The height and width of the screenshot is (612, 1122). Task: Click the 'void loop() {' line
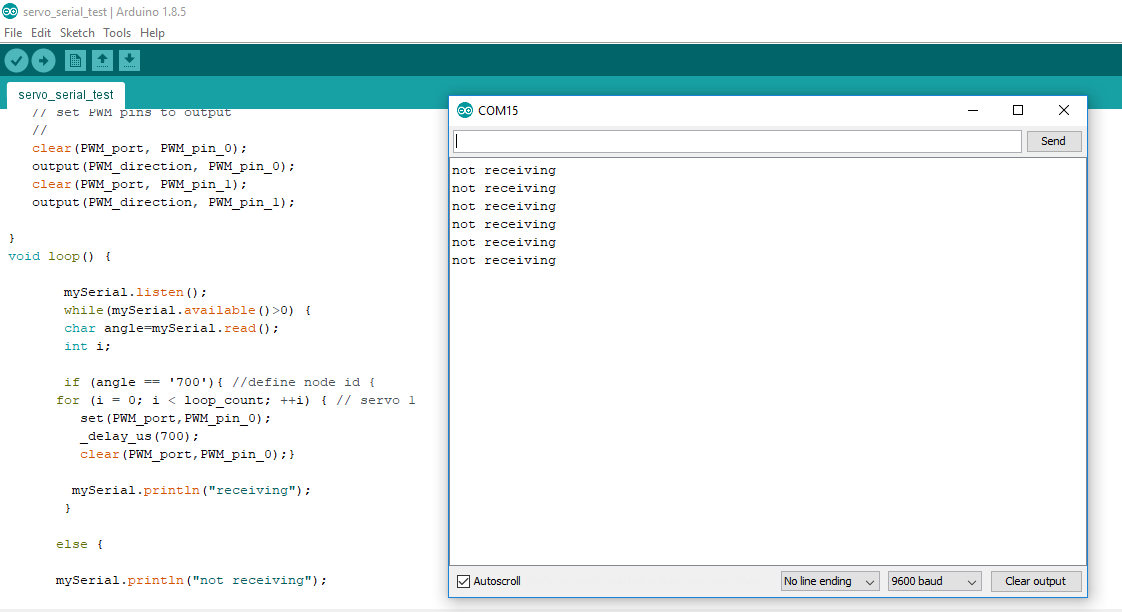(59, 256)
